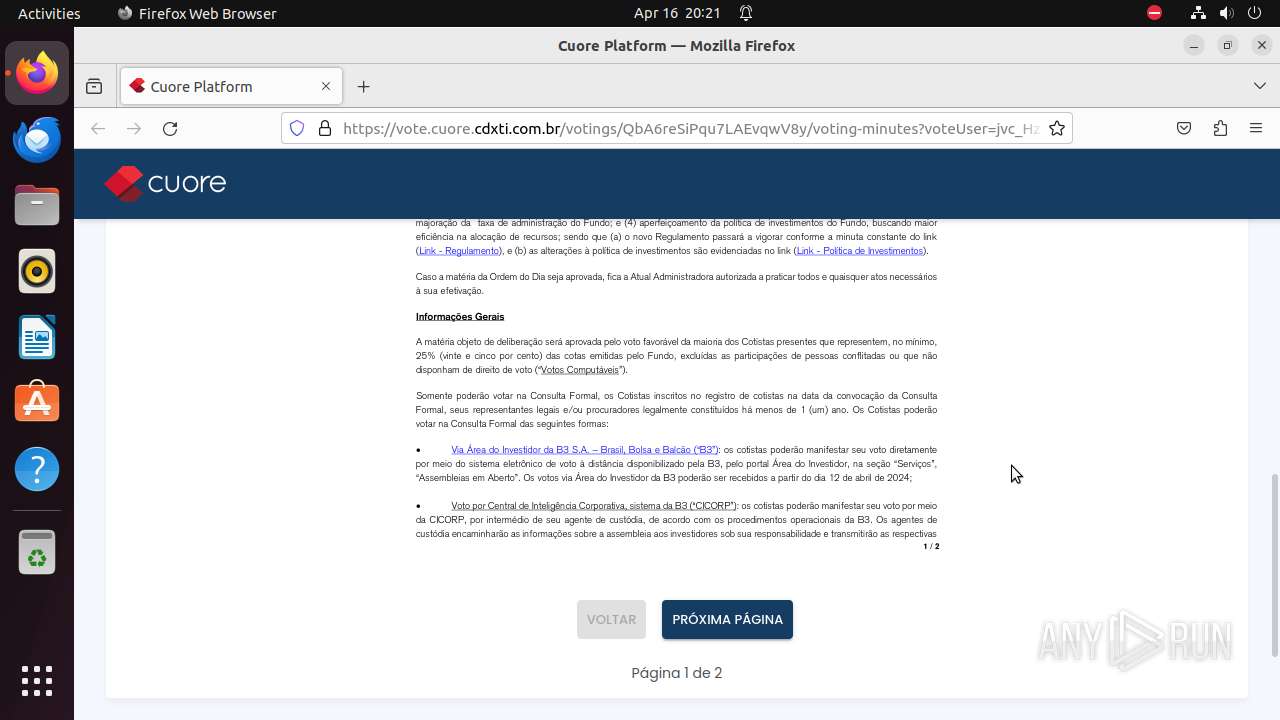Viewport: 1280px width, 720px height.
Task: Open Via Área do Investidor da B3 link
Action: pos(585,450)
